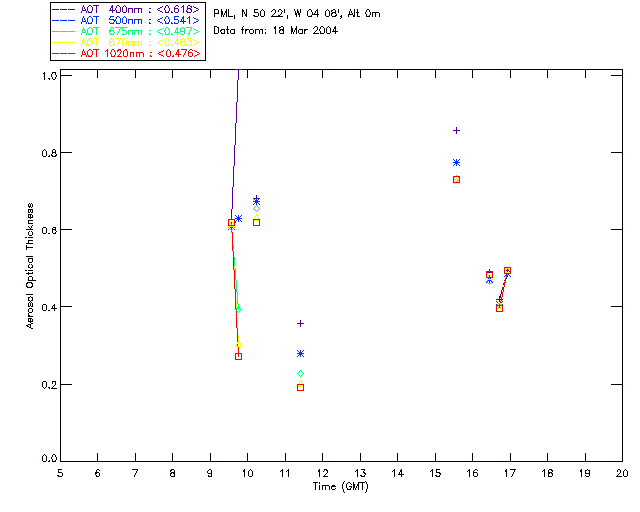The image size is (640, 512).
Task: Select the text 'Data from: 18 Mar 2004'
Action: (276, 31)
